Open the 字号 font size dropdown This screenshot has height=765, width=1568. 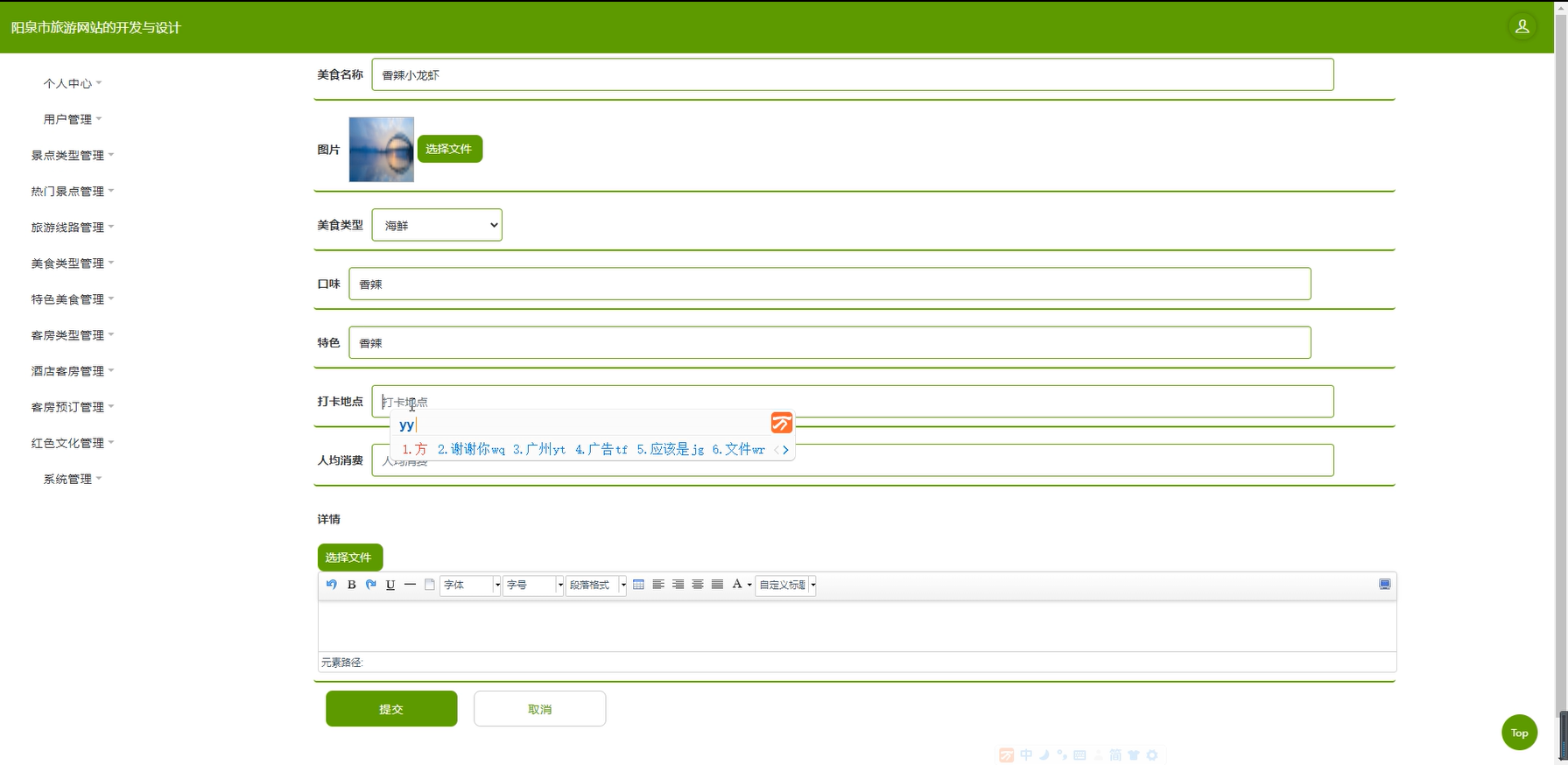534,585
